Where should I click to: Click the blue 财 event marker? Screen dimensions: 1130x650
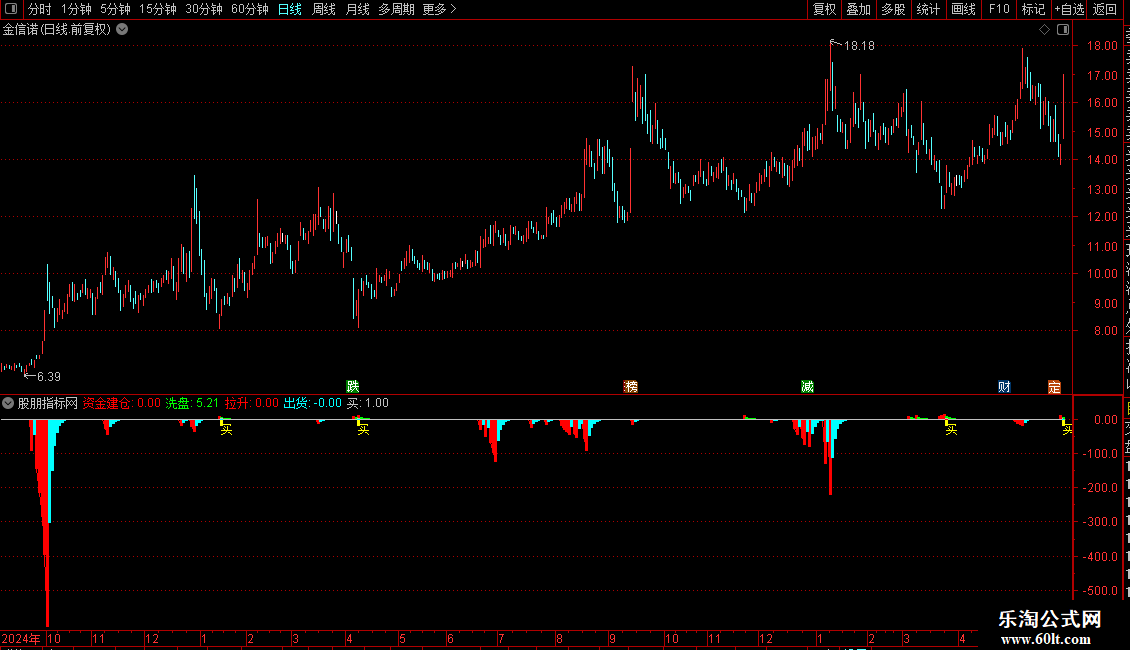(x=1004, y=387)
